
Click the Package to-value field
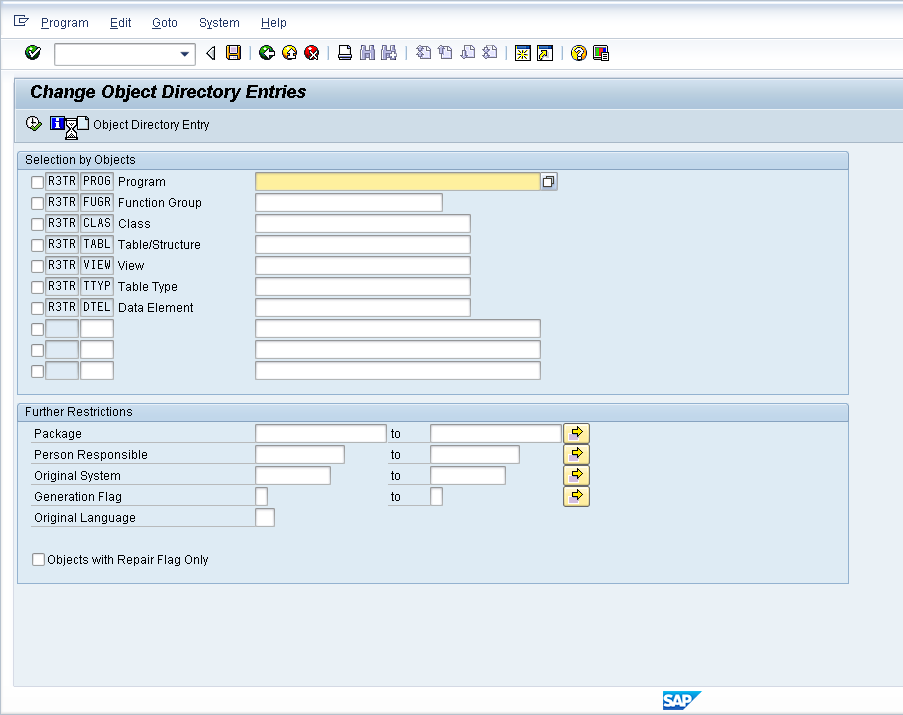496,433
